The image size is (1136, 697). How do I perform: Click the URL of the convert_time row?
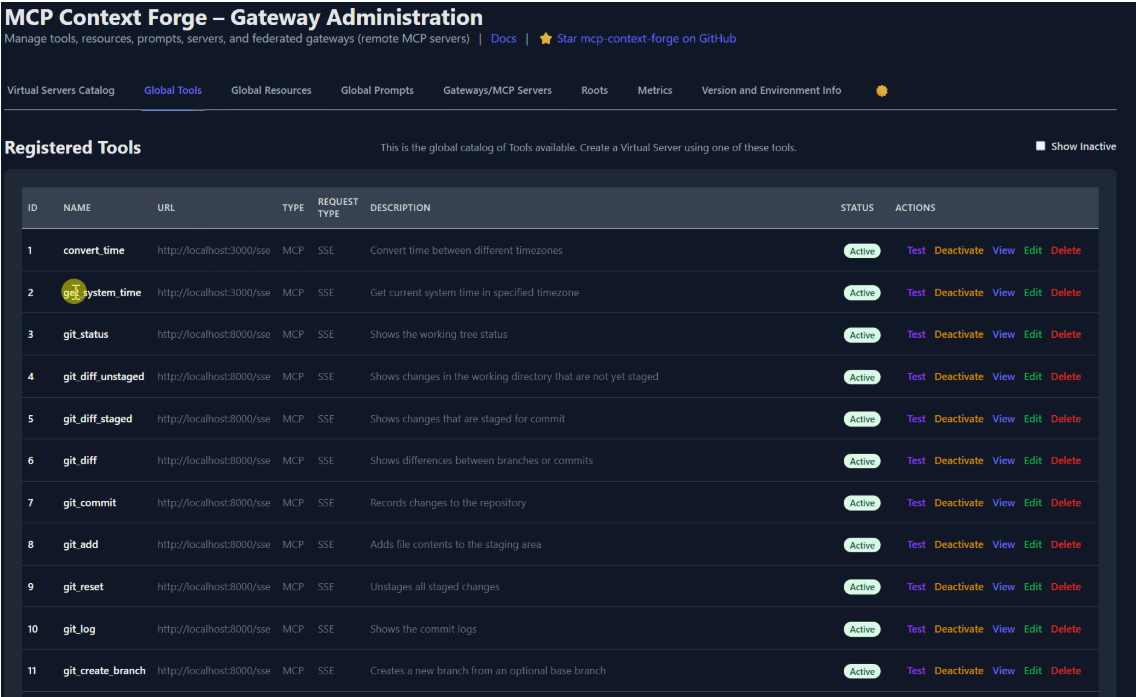click(214, 250)
